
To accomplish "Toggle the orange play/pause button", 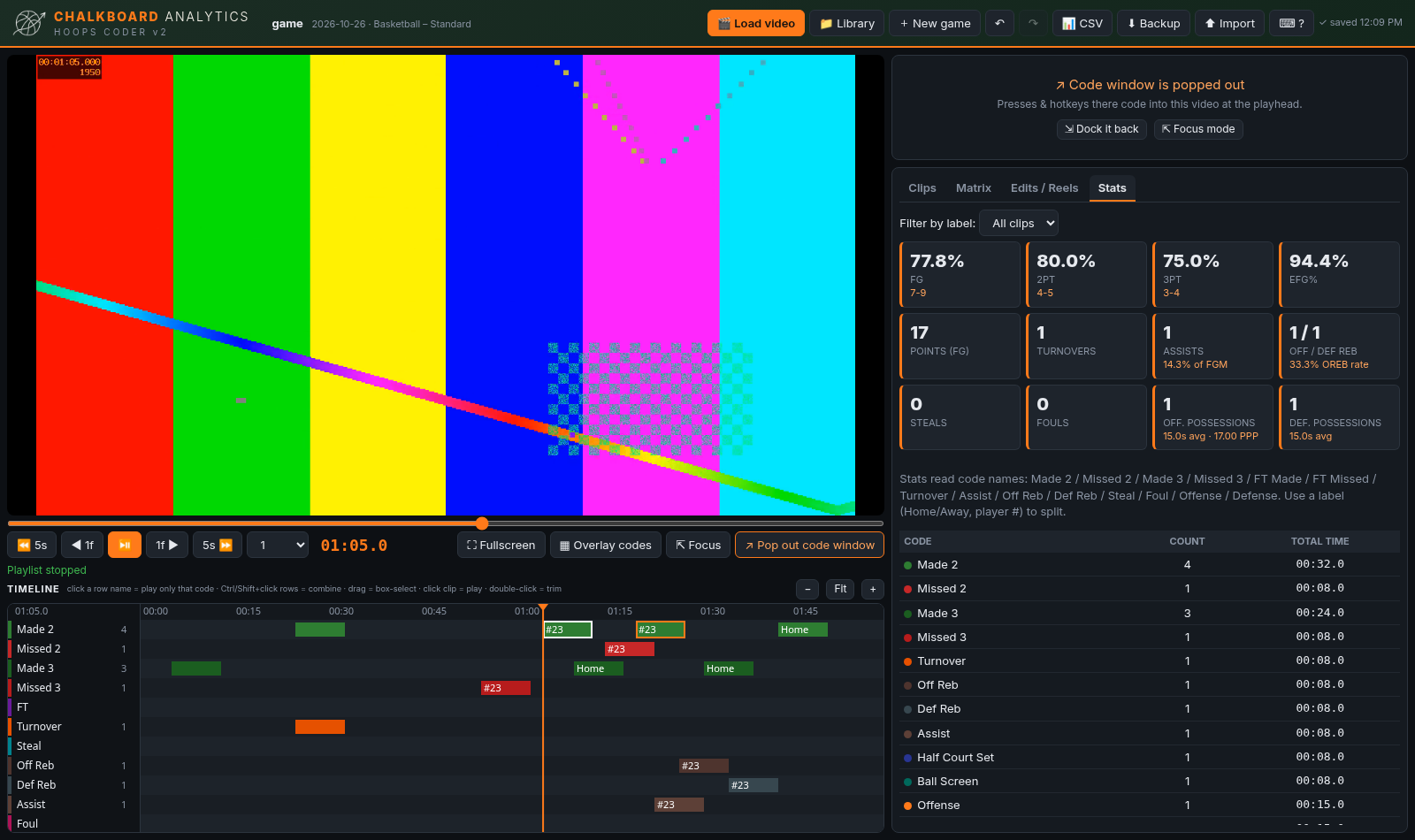I will pos(125,546).
